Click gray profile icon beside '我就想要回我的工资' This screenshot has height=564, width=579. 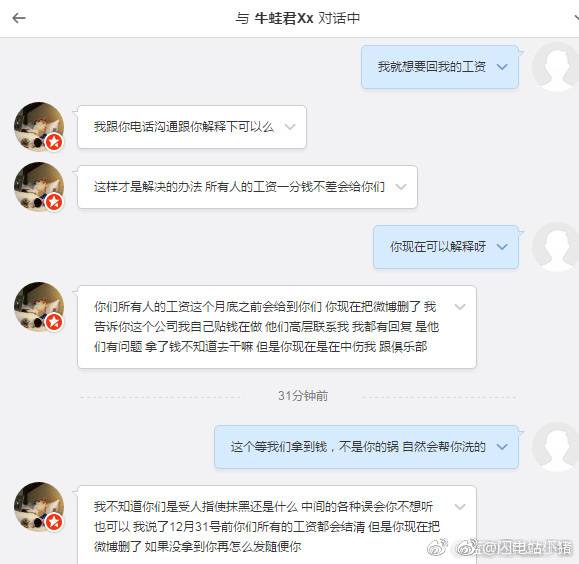(x=556, y=67)
